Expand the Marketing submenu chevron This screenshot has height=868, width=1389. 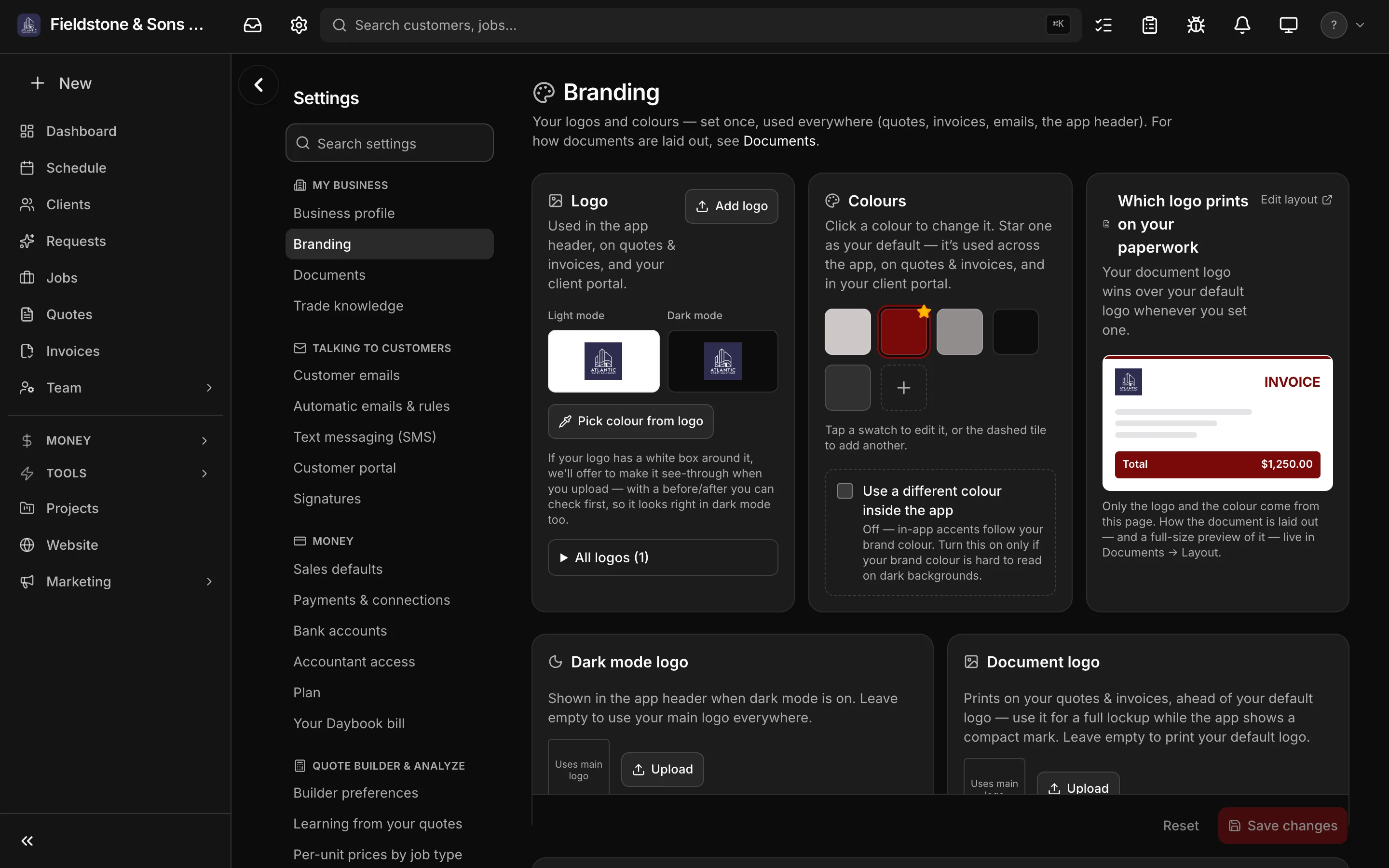pyautogui.click(x=209, y=582)
